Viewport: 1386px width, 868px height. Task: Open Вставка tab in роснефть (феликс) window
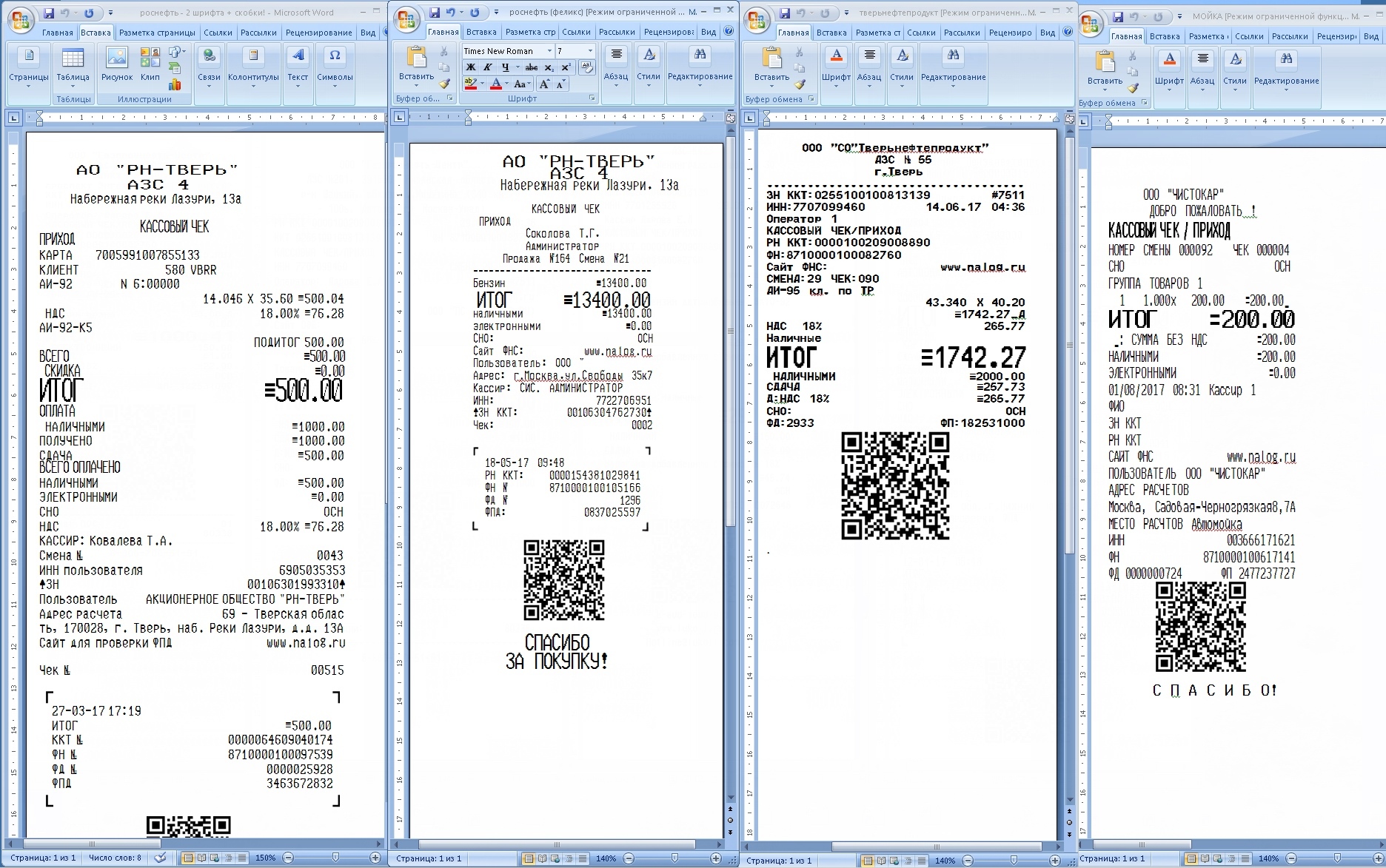(481, 32)
